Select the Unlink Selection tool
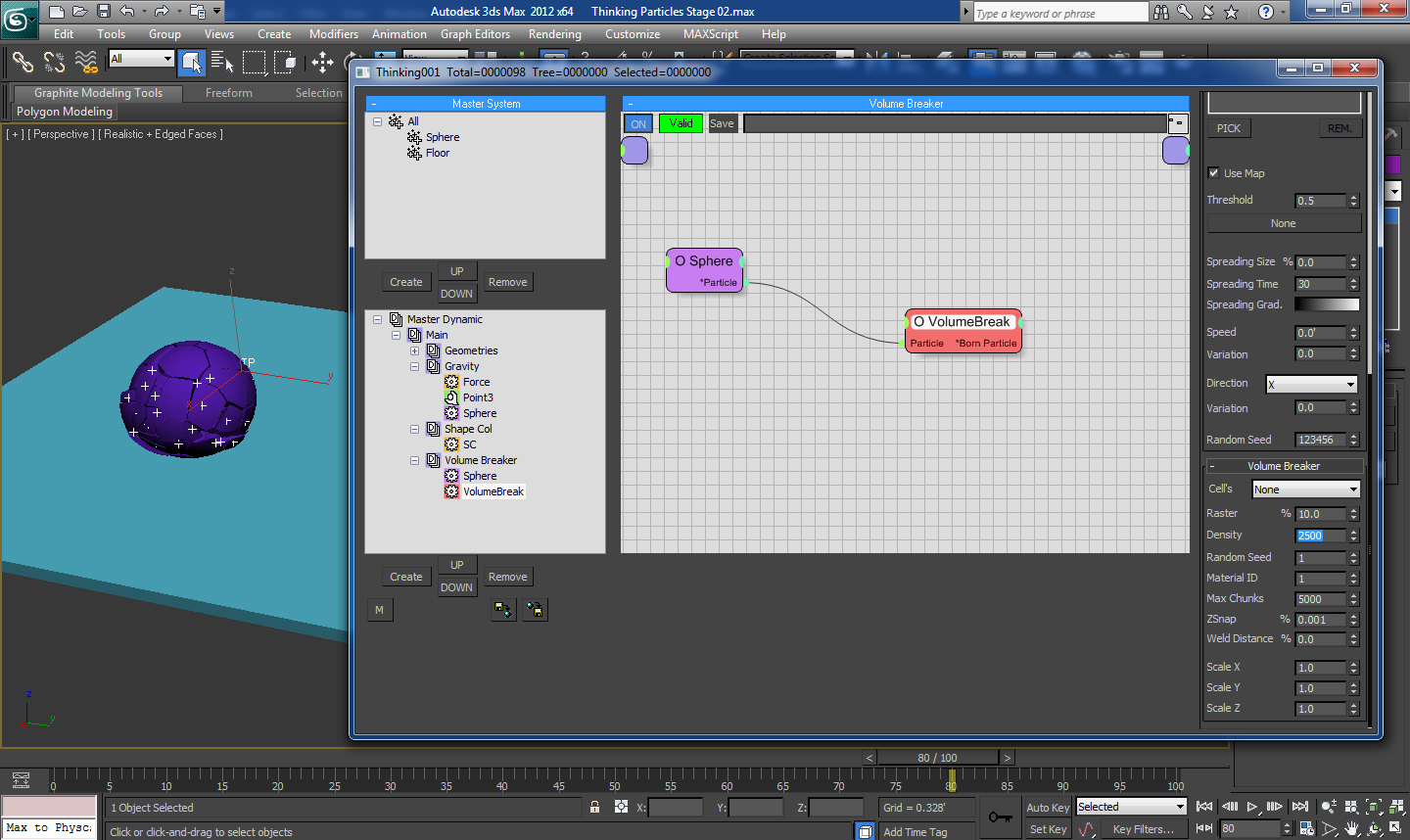The width and height of the screenshot is (1410, 840). click(x=54, y=62)
